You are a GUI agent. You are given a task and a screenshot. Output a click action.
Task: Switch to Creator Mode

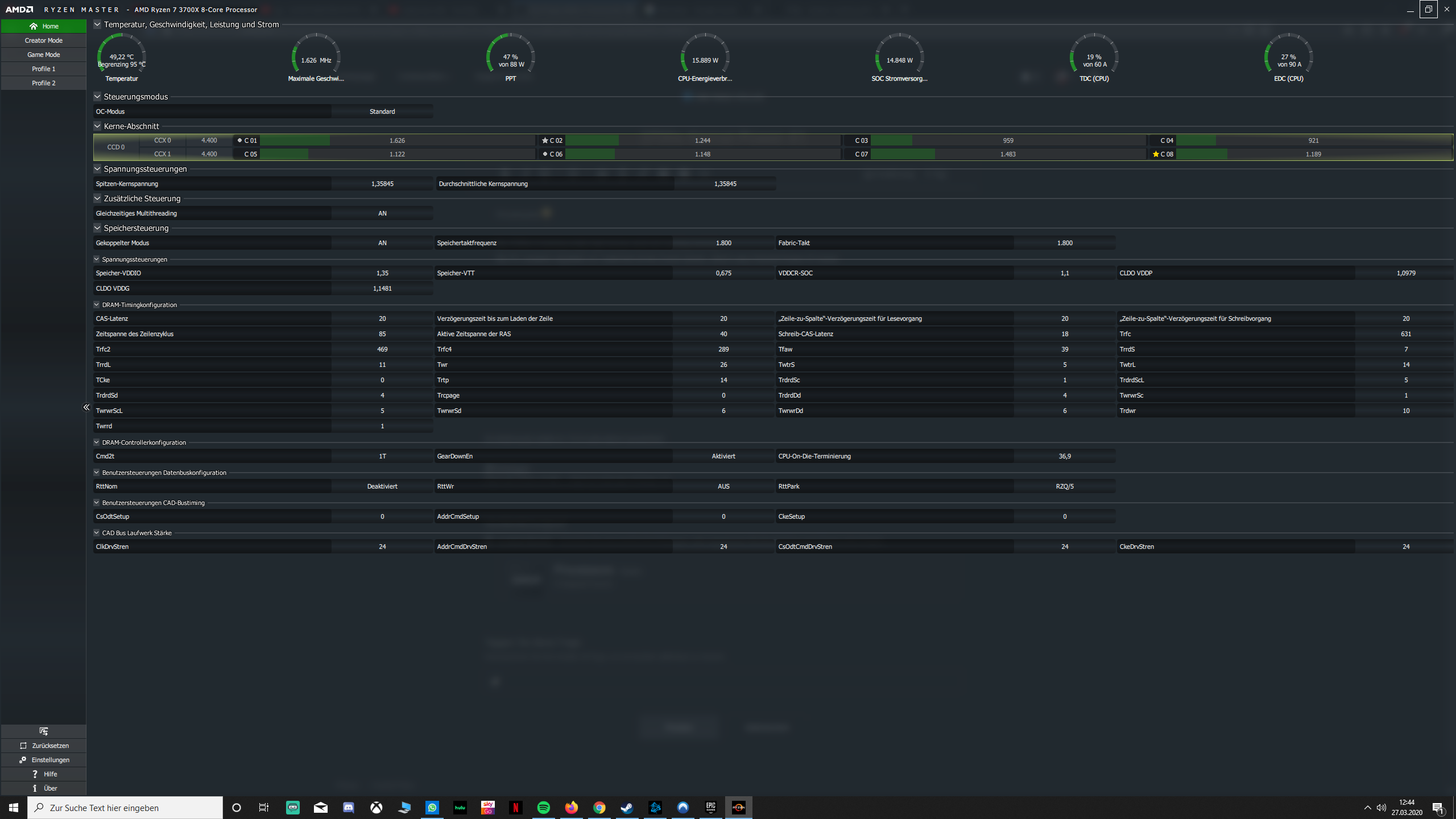(44, 40)
